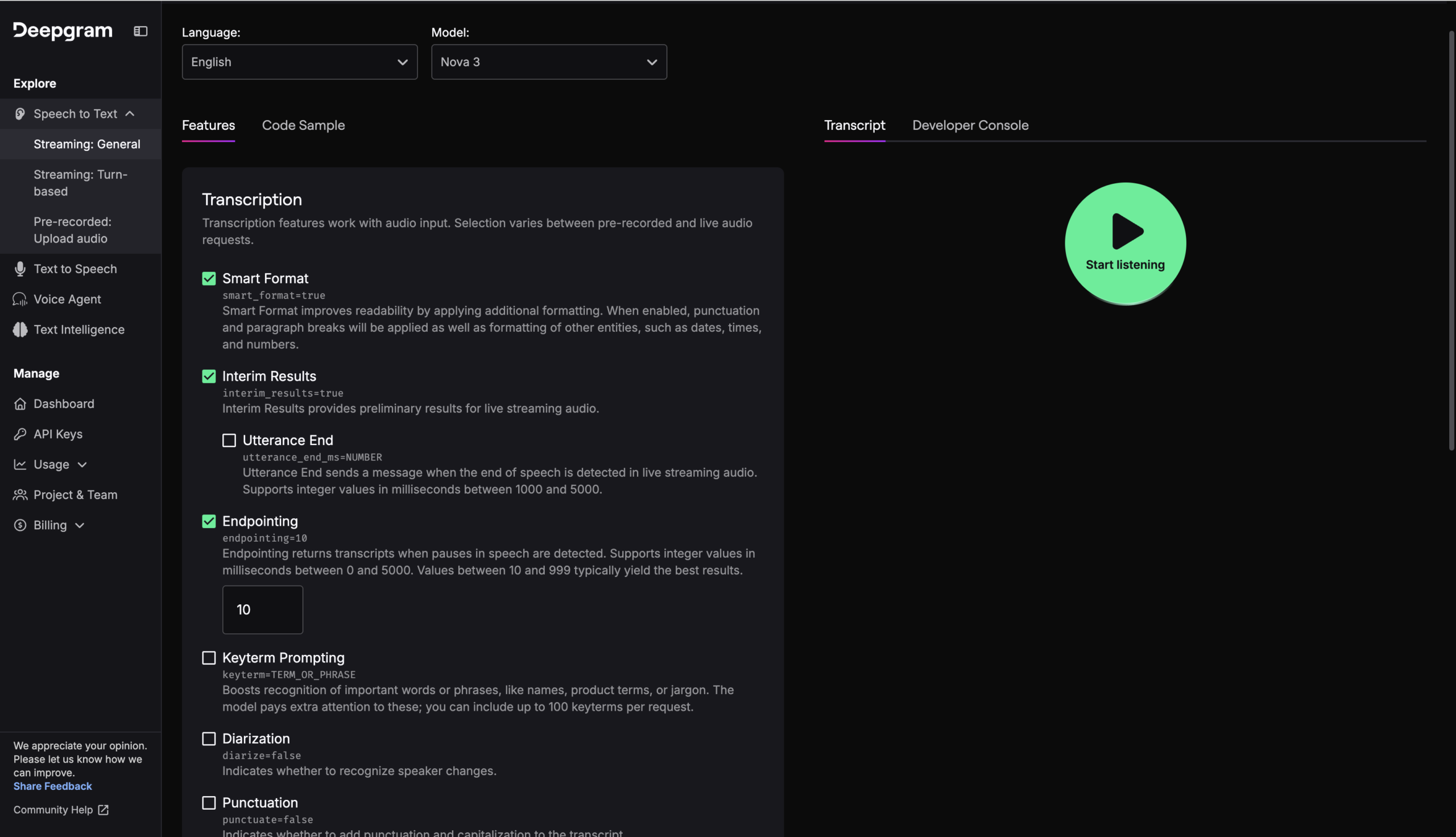Collapse the sidebar panel icon
This screenshot has height=837, width=1456.
(140, 31)
